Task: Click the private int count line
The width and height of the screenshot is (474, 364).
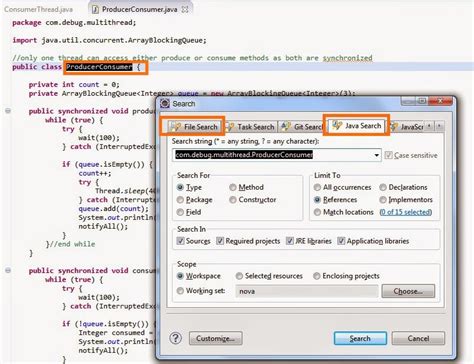Action: tap(74, 85)
